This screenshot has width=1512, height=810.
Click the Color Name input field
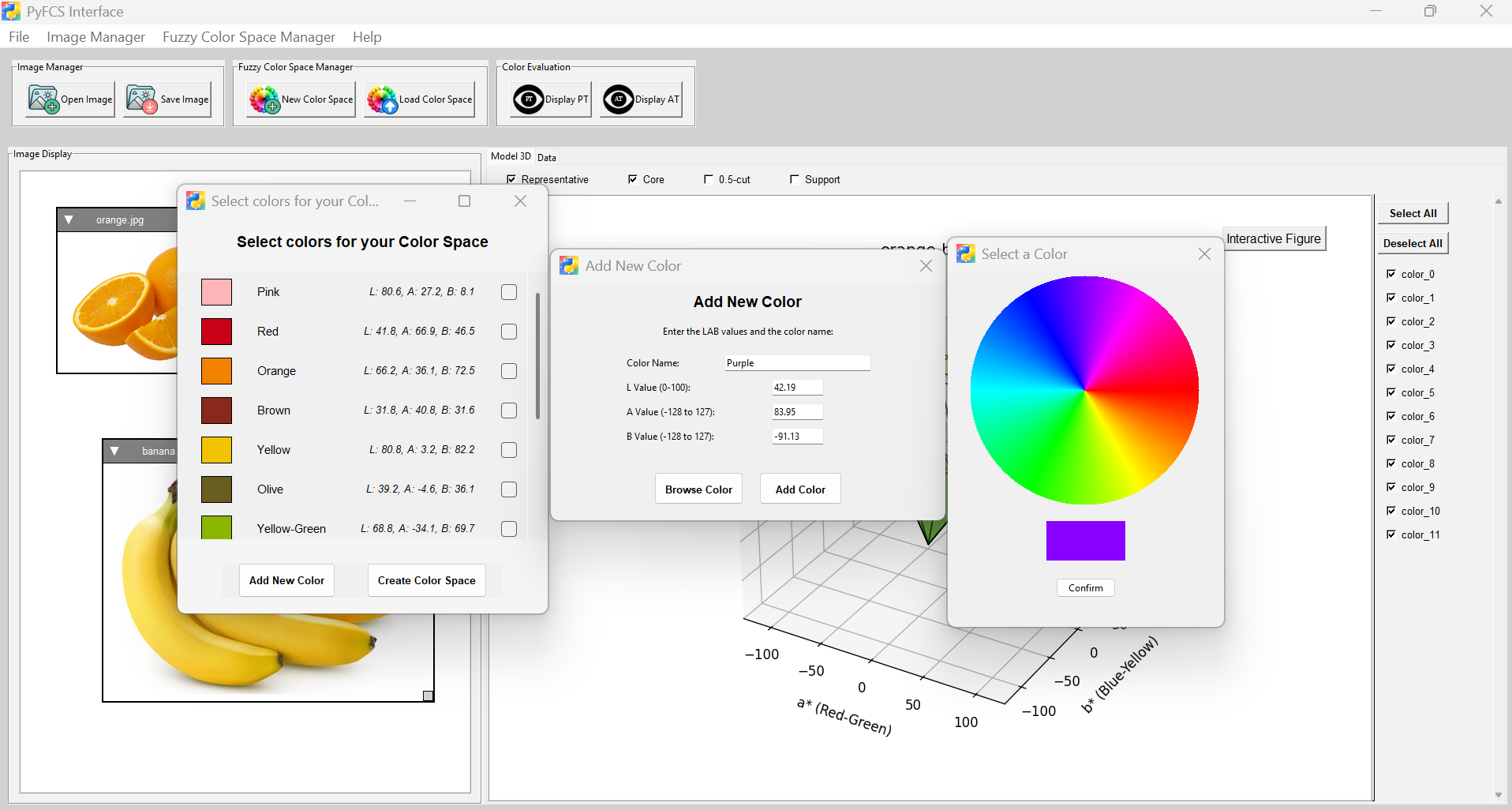point(797,363)
